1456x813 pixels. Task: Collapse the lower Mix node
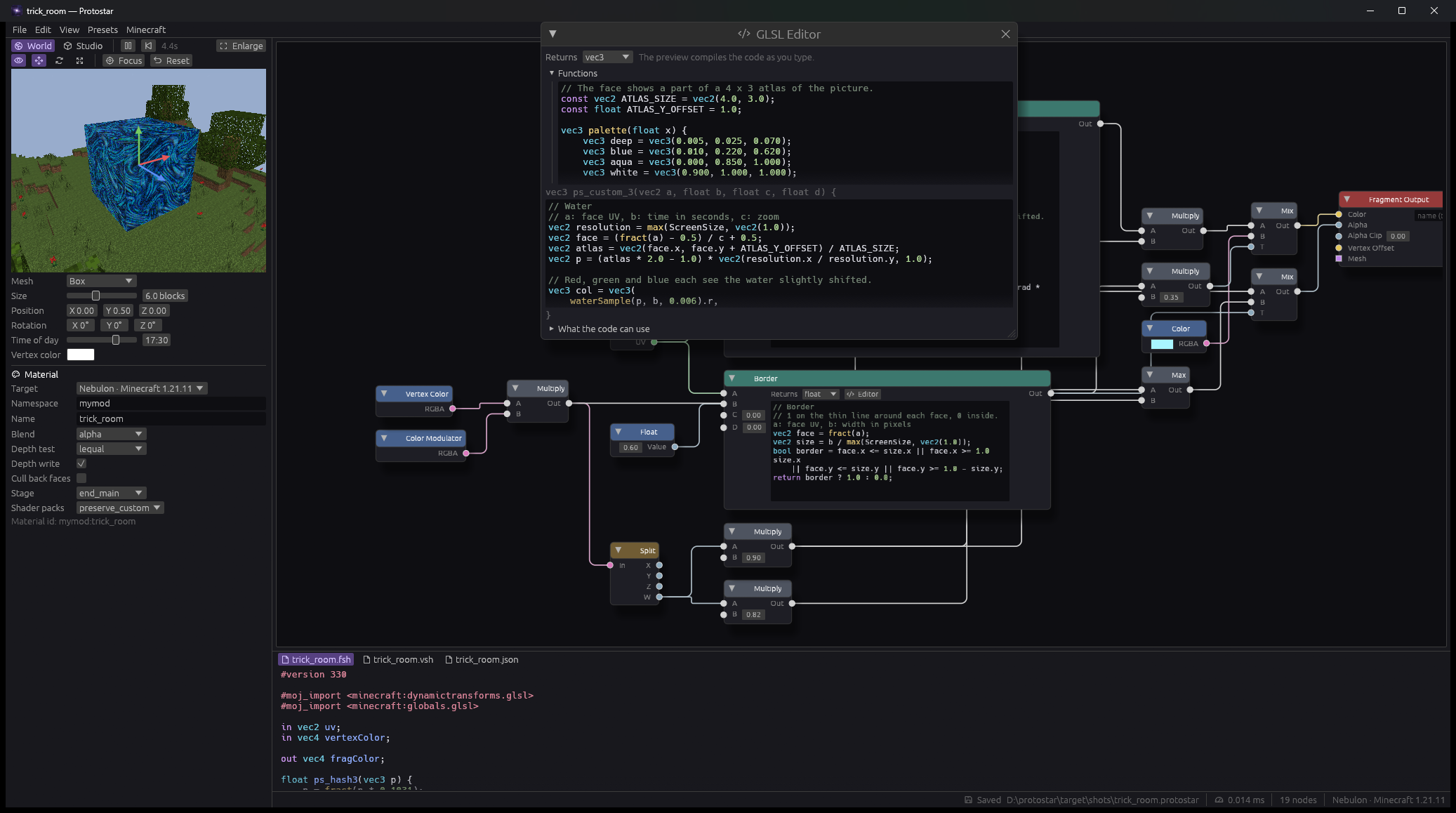click(x=1259, y=277)
